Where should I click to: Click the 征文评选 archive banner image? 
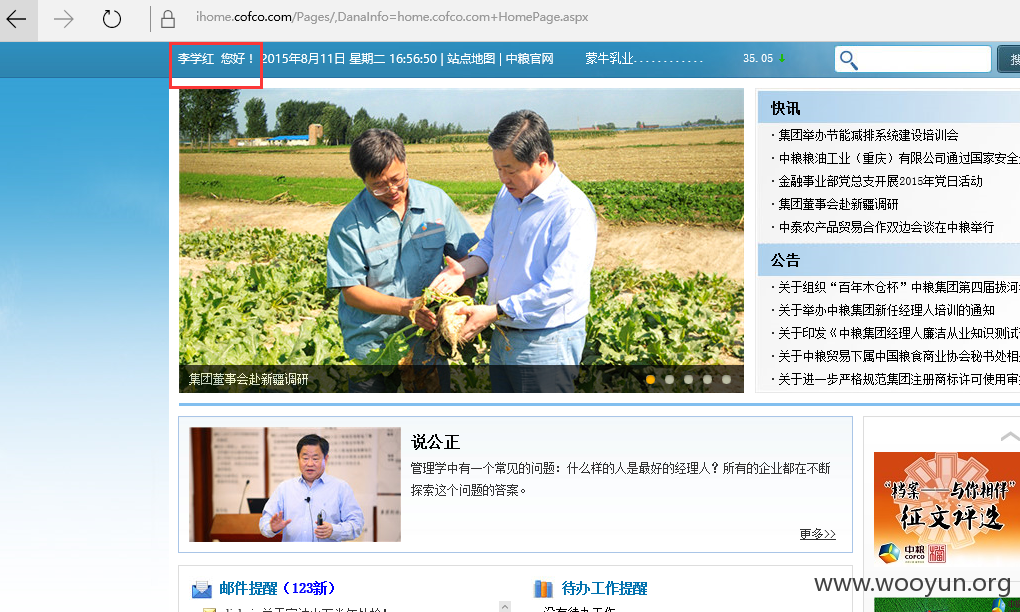point(946,509)
